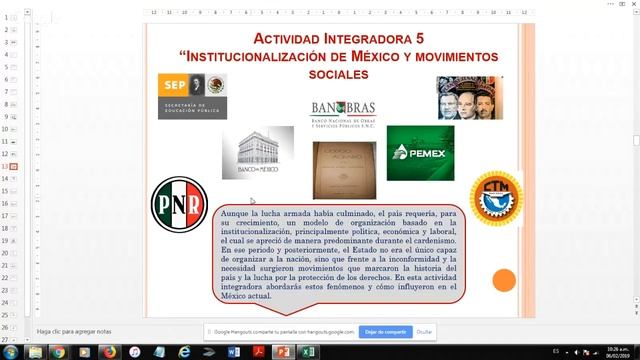Select slide 14 in the slide panel
640x360 pixels.
coord(13,179)
